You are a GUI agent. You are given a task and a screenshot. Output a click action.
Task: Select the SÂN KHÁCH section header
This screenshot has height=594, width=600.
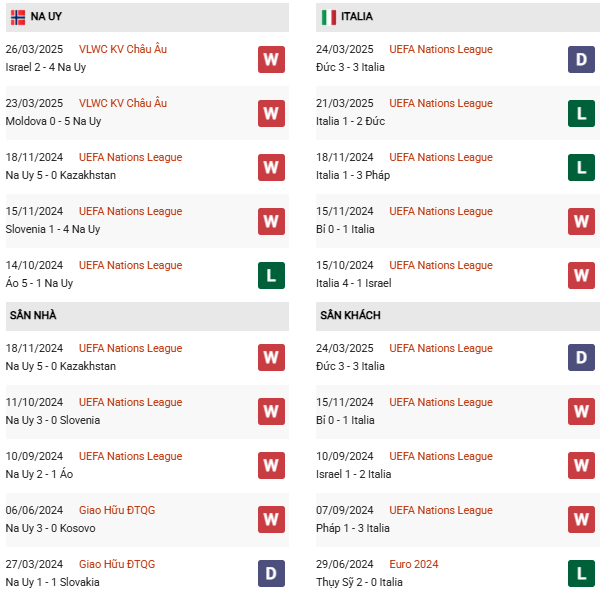tap(350, 316)
